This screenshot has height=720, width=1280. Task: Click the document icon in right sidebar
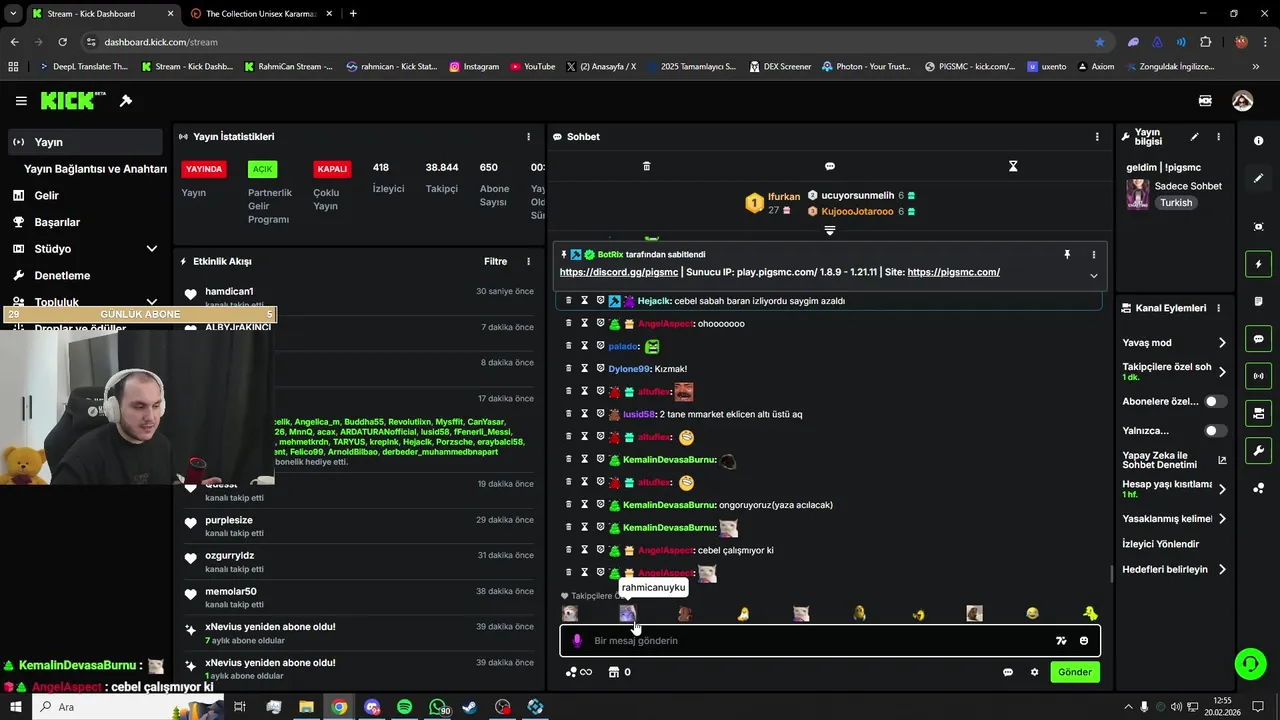1258,301
